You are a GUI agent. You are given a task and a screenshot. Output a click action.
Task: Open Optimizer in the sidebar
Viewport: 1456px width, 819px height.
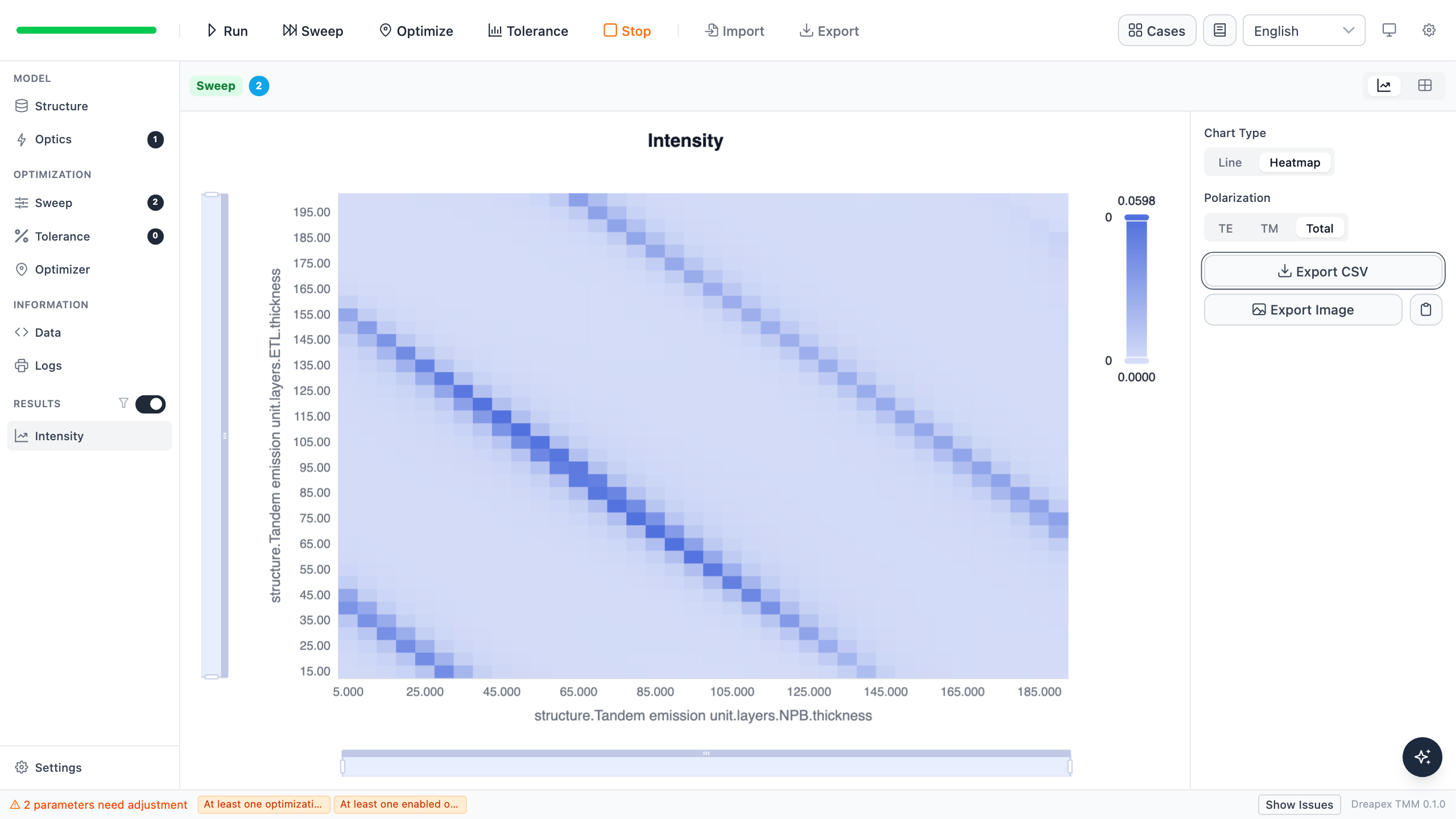click(x=89, y=270)
